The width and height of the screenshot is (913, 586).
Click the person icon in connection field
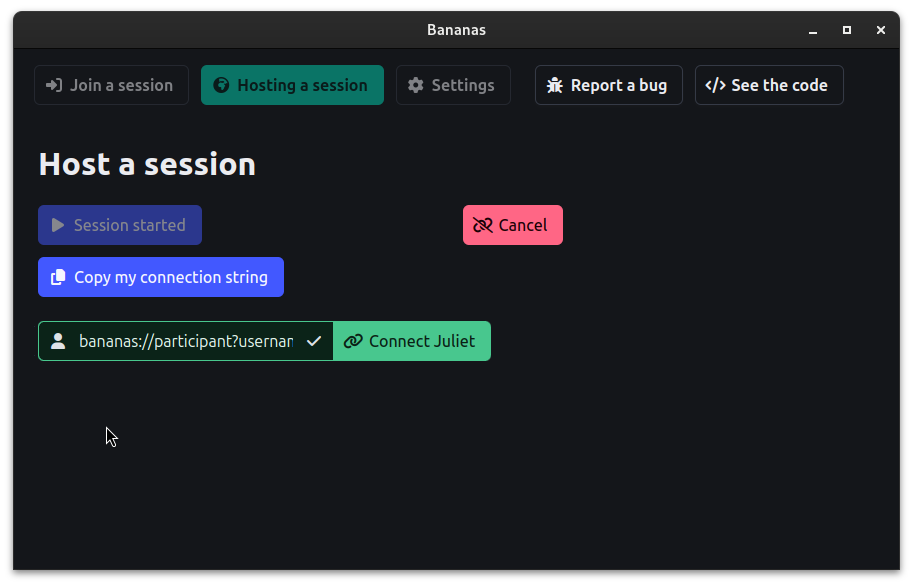[58, 341]
